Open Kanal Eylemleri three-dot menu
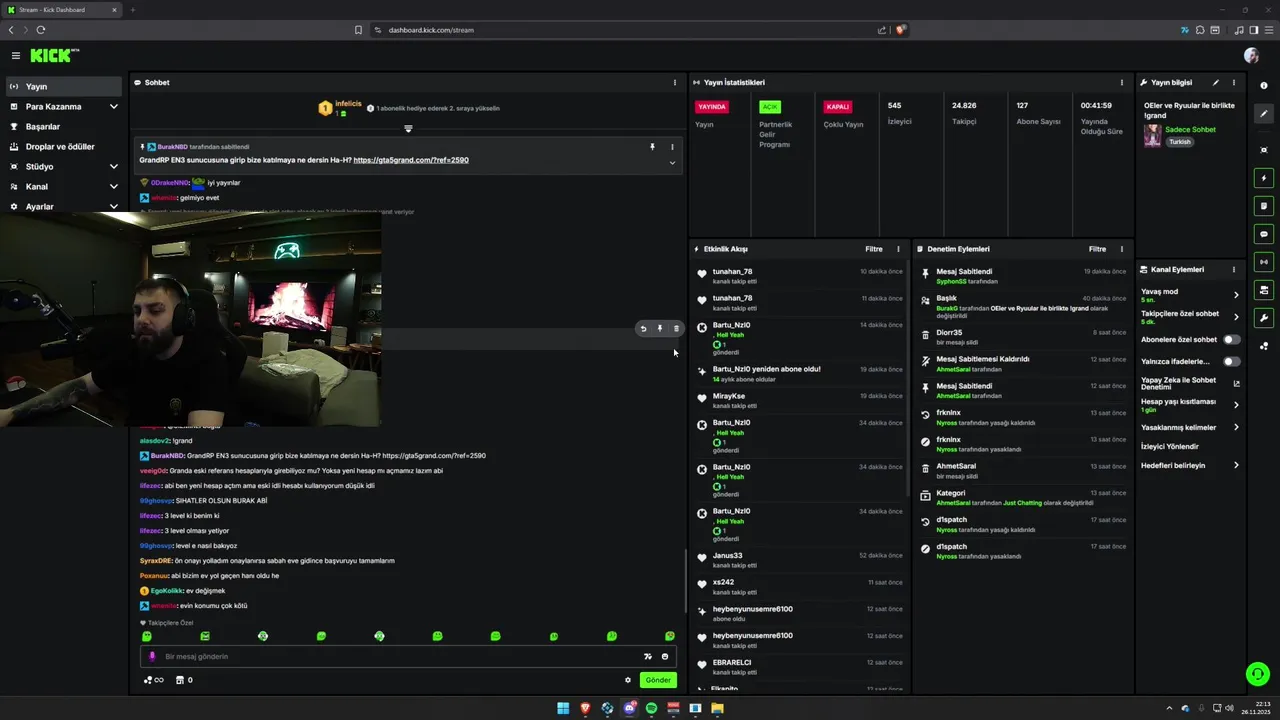 pos(1233,269)
